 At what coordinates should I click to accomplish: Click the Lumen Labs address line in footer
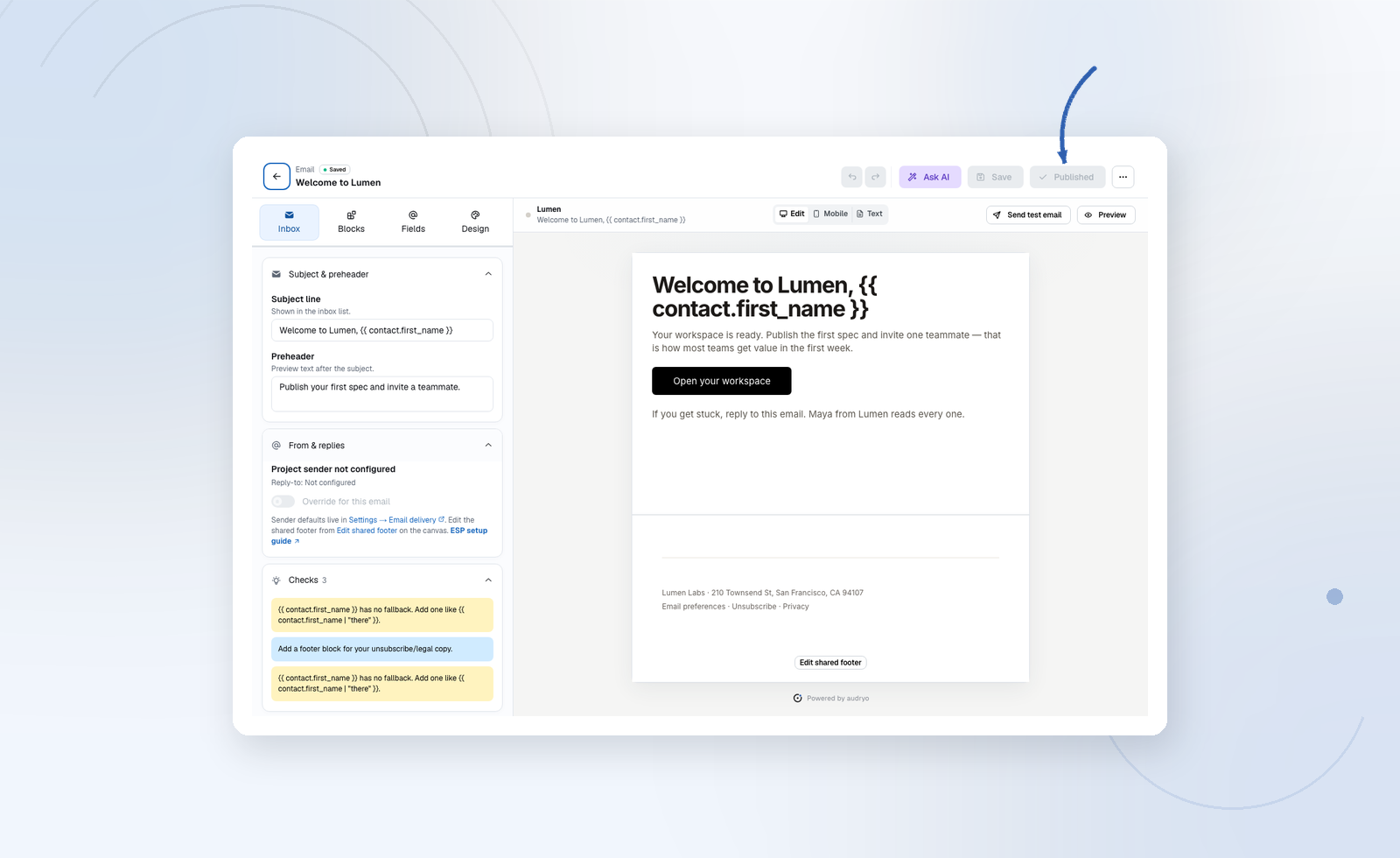click(x=763, y=593)
